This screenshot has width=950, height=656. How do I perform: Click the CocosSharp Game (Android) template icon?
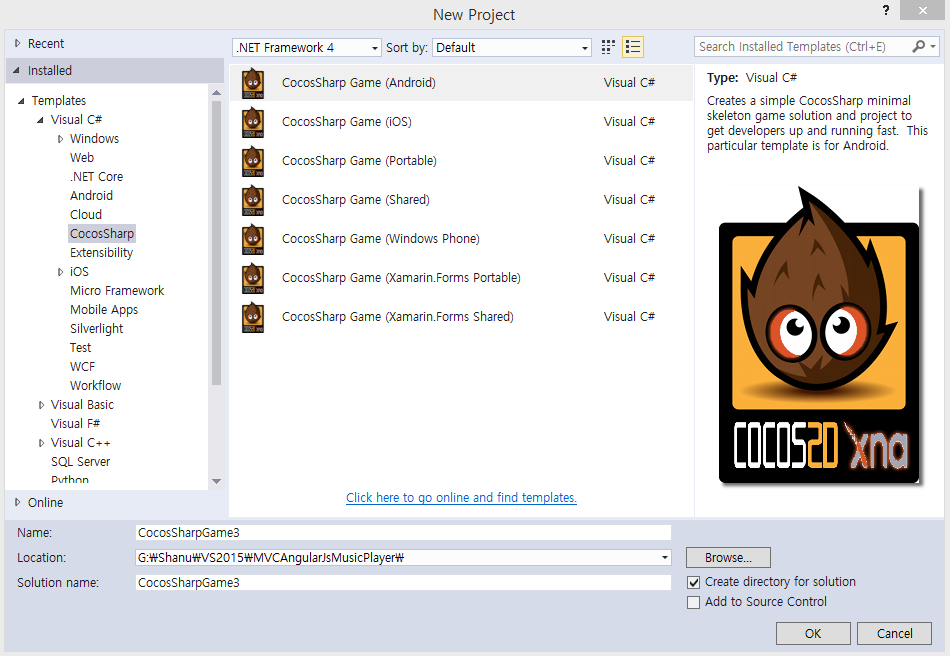pos(253,83)
